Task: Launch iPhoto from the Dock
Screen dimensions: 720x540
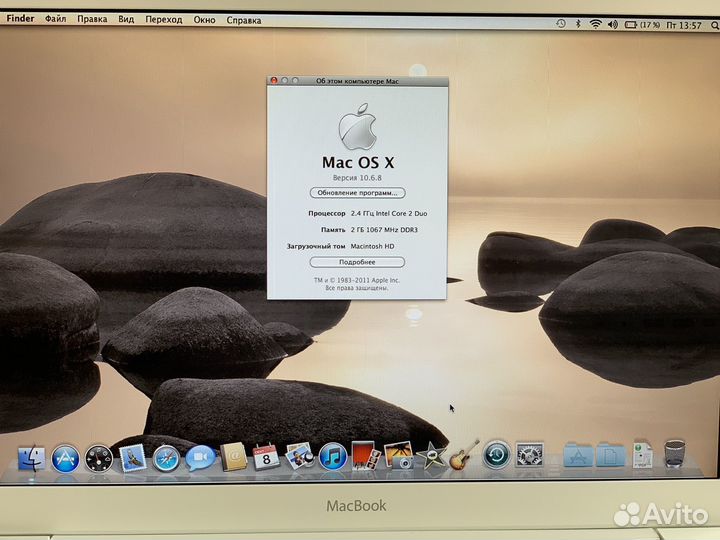Action: click(398, 455)
